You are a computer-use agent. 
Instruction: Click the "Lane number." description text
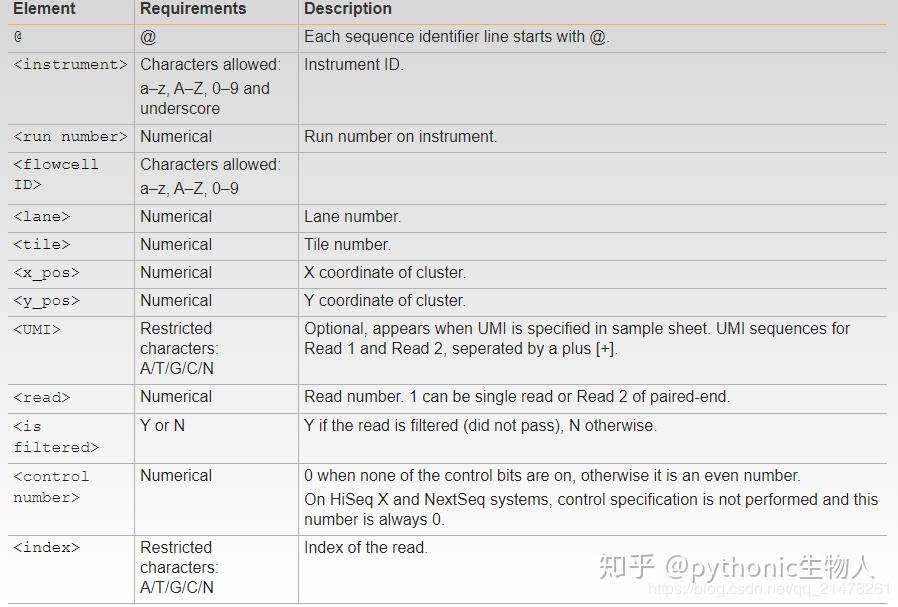click(x=352, y=217)
